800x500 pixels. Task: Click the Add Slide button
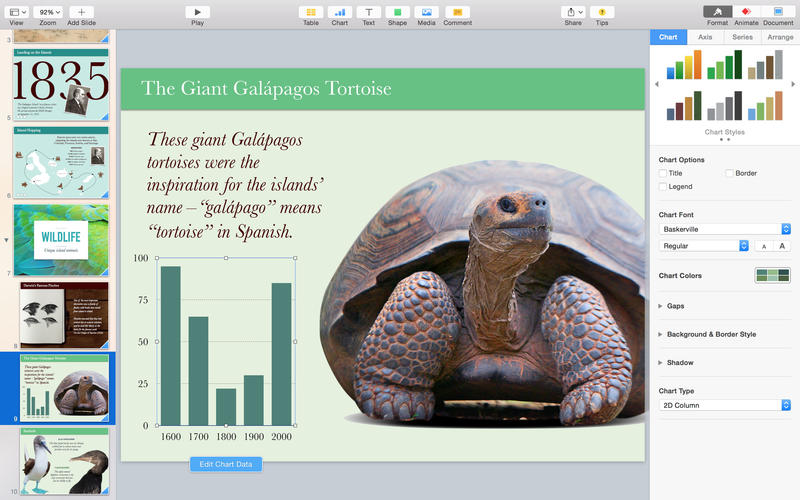tap(81, 12)
